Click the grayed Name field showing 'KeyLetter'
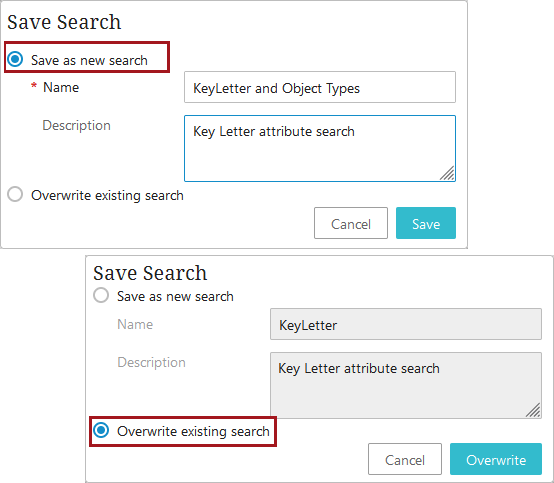 [406, 324]
